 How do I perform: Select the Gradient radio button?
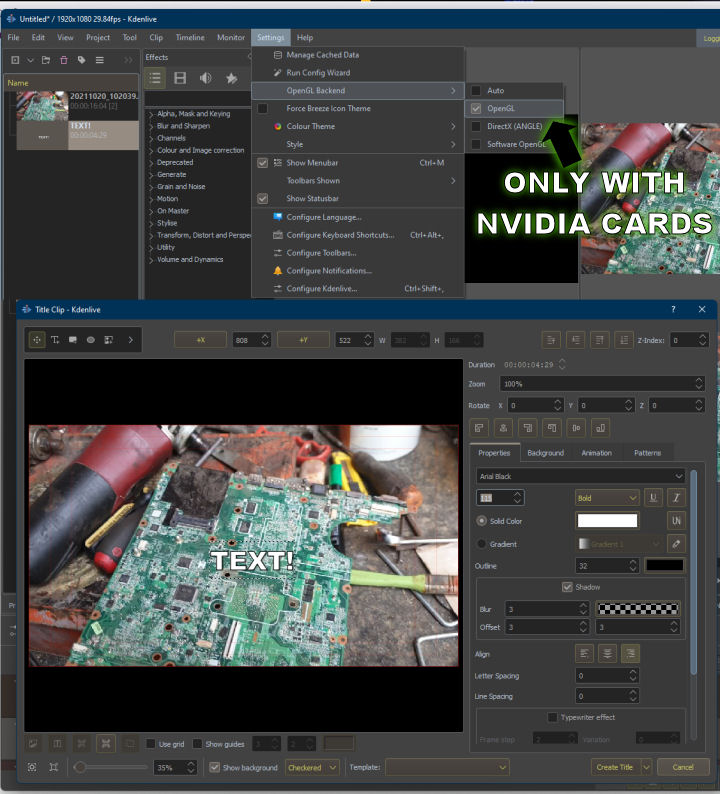pos(482,544)
